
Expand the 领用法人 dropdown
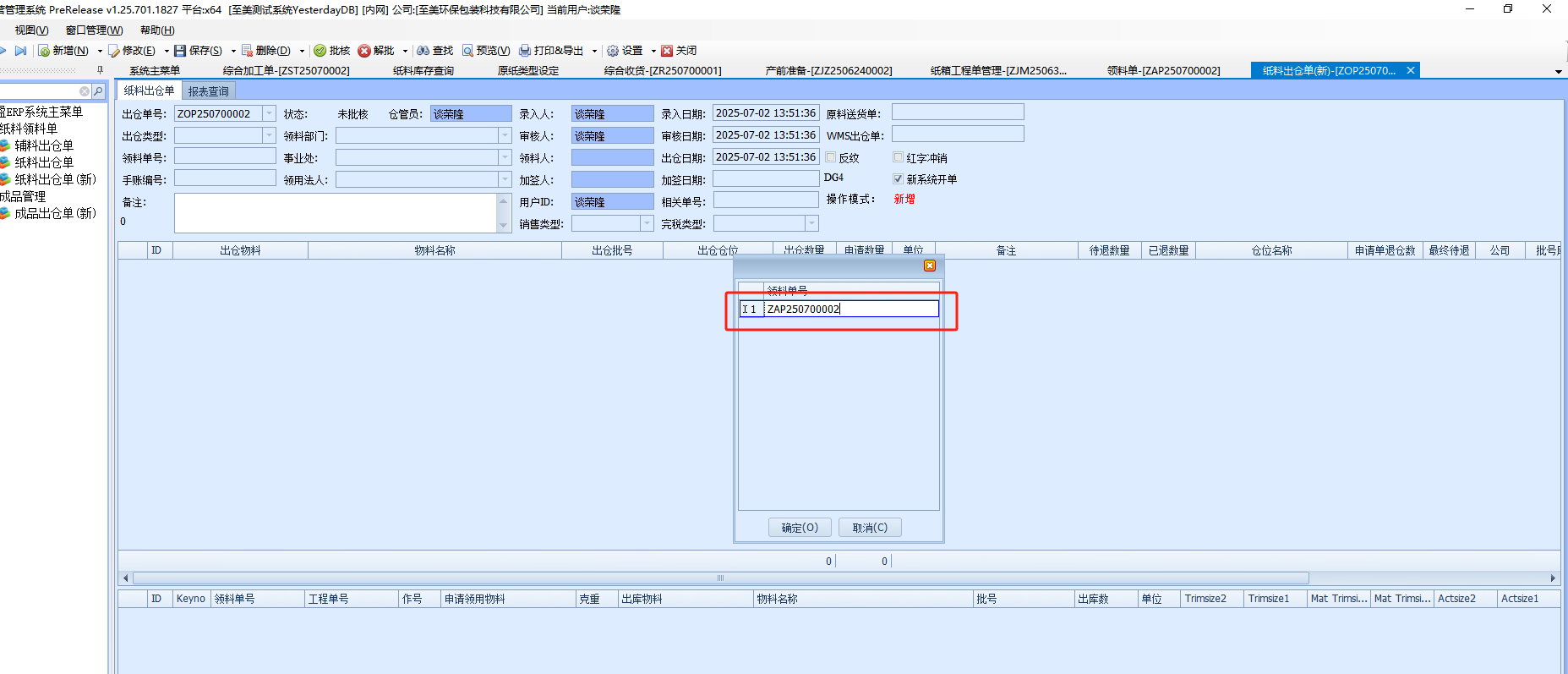[x=505, y=179]
